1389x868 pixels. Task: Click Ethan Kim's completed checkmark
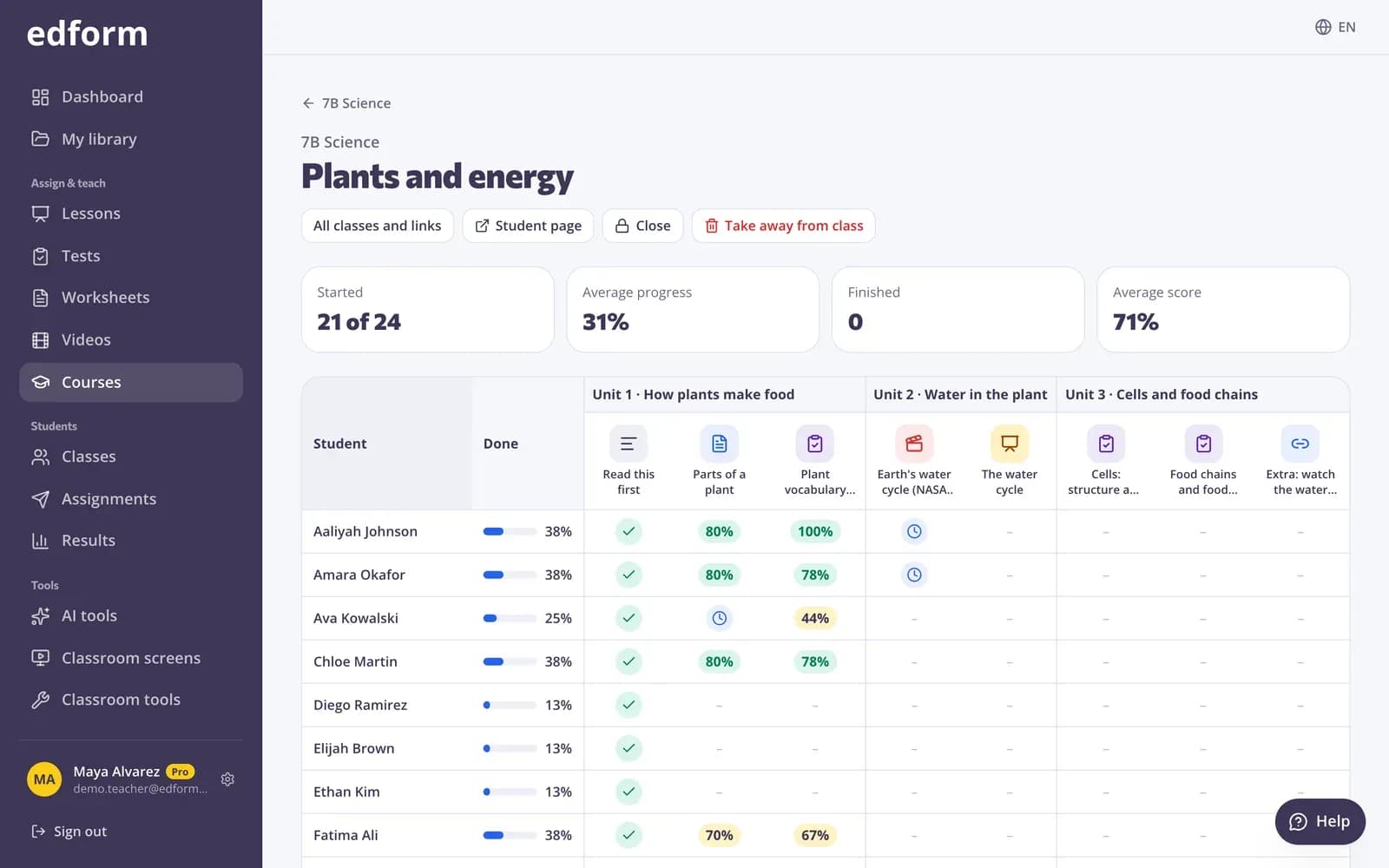[629, 792]
